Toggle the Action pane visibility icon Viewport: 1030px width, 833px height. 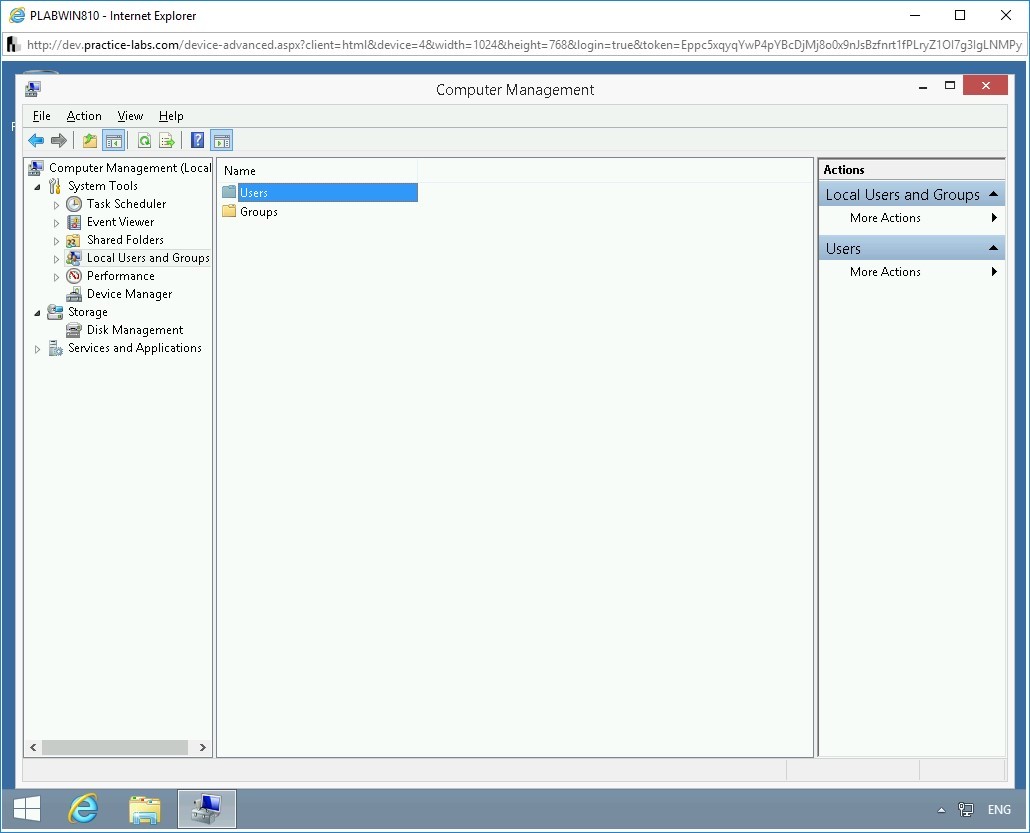(x=221, y=140)
